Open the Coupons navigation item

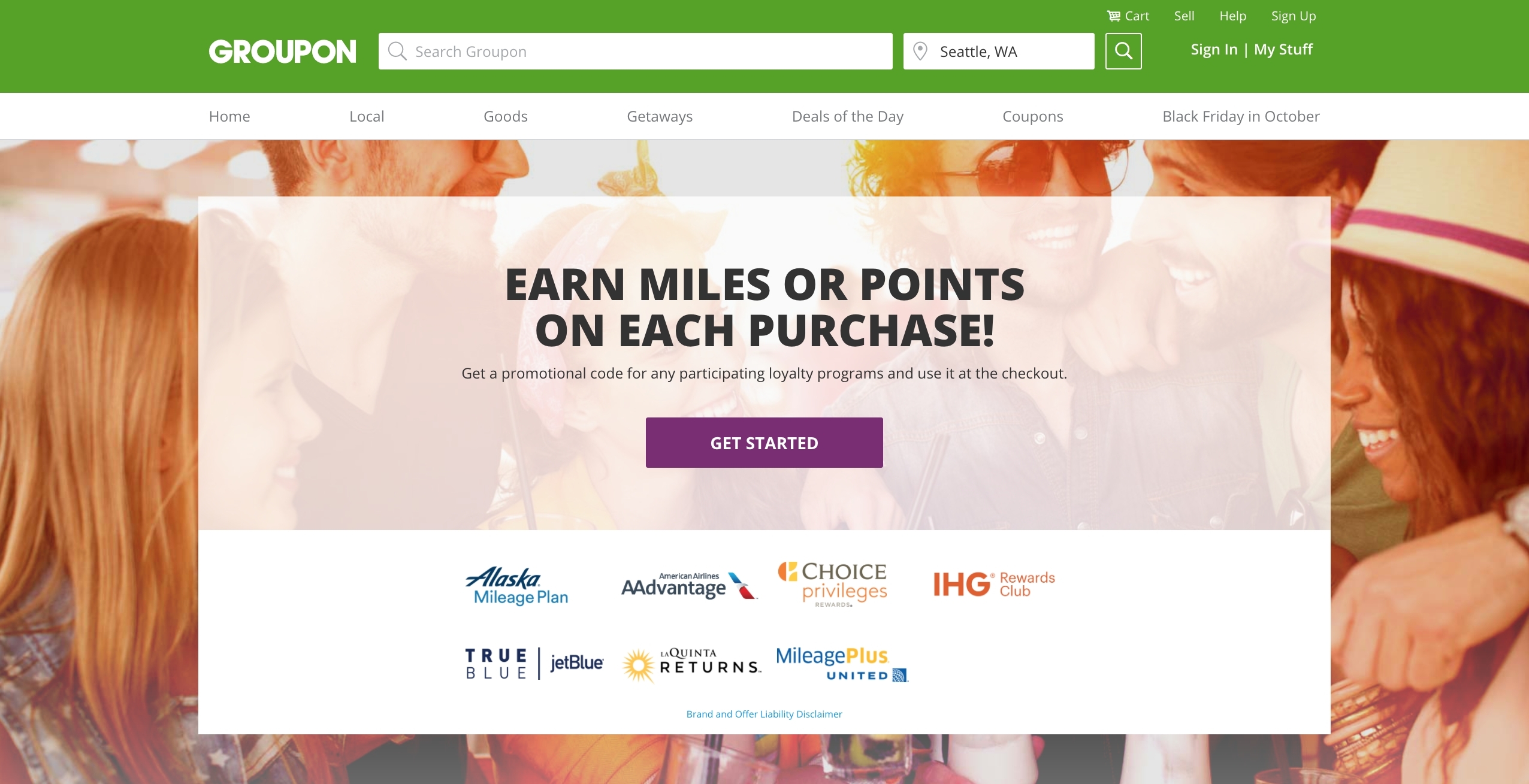coord(1033,116)
